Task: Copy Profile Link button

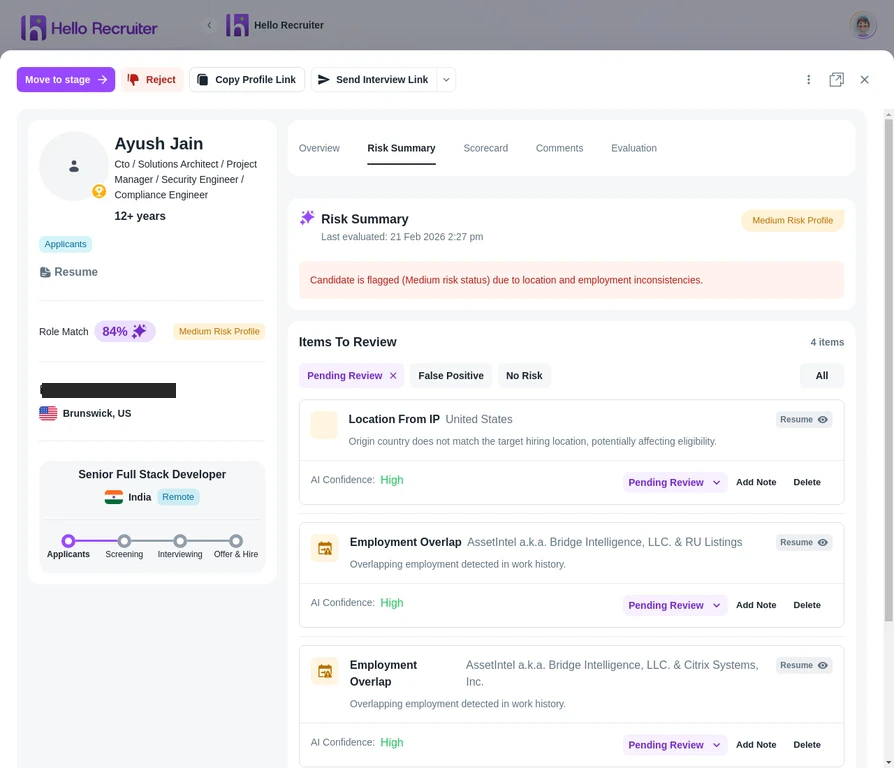Action: 247,79
